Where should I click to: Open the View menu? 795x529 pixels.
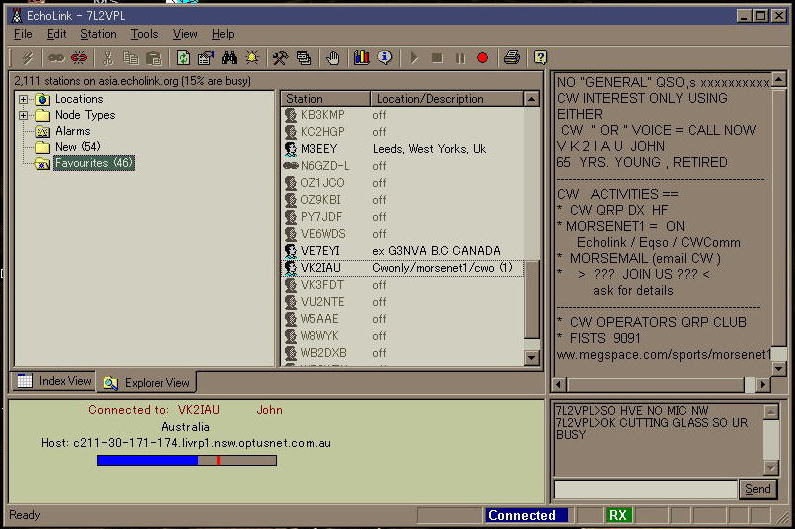click(185, 34)
